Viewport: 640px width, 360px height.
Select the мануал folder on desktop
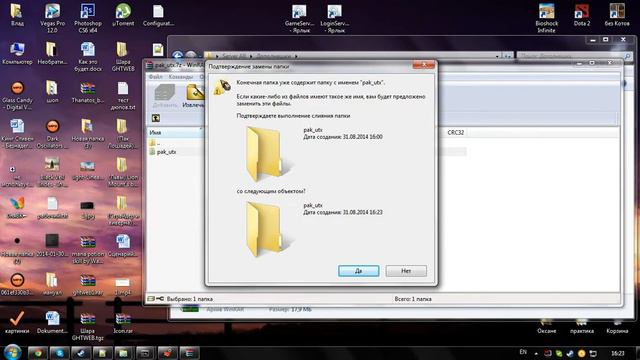click(52, 284)
